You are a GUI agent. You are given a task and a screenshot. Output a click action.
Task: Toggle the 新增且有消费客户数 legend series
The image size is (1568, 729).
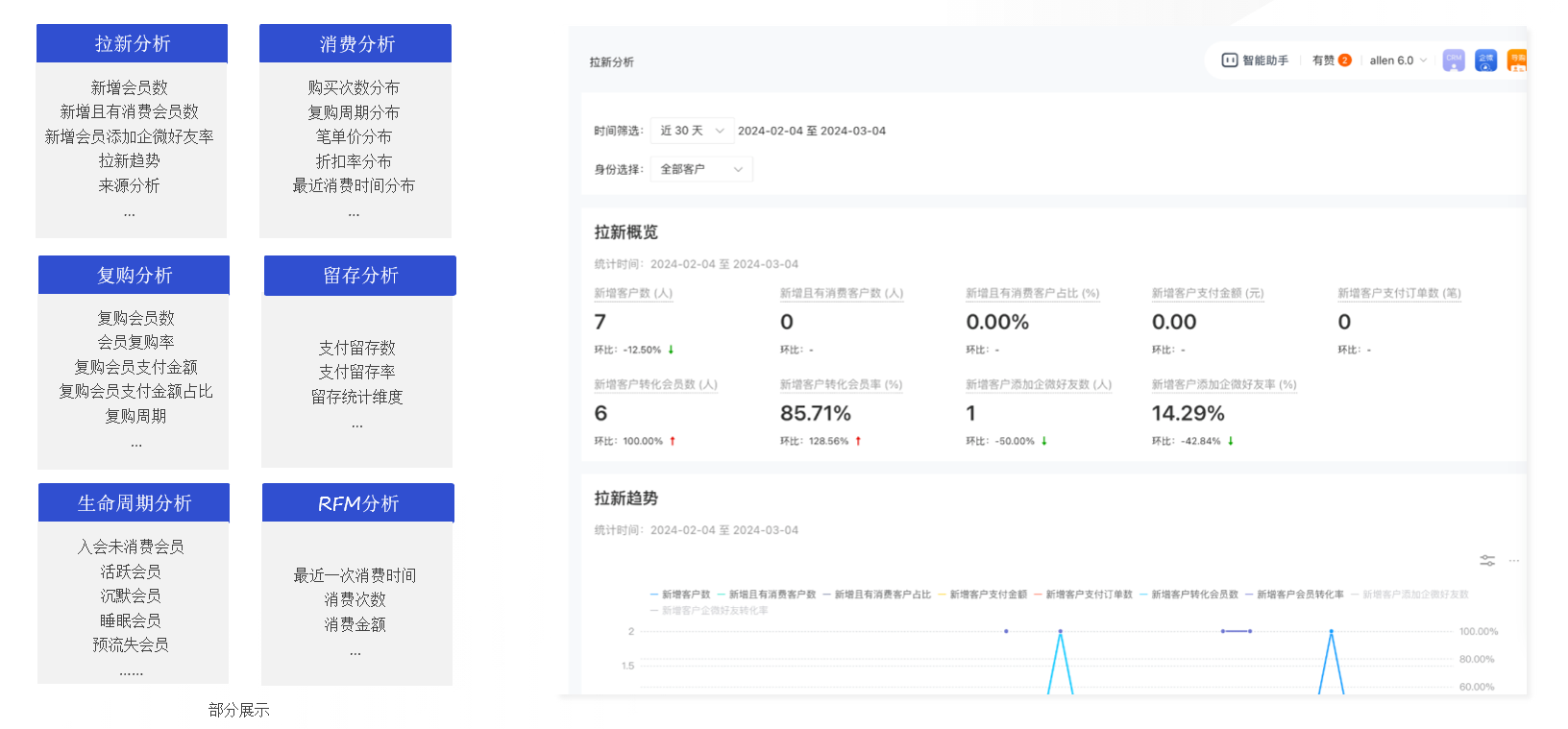click(x=767, y=595)
